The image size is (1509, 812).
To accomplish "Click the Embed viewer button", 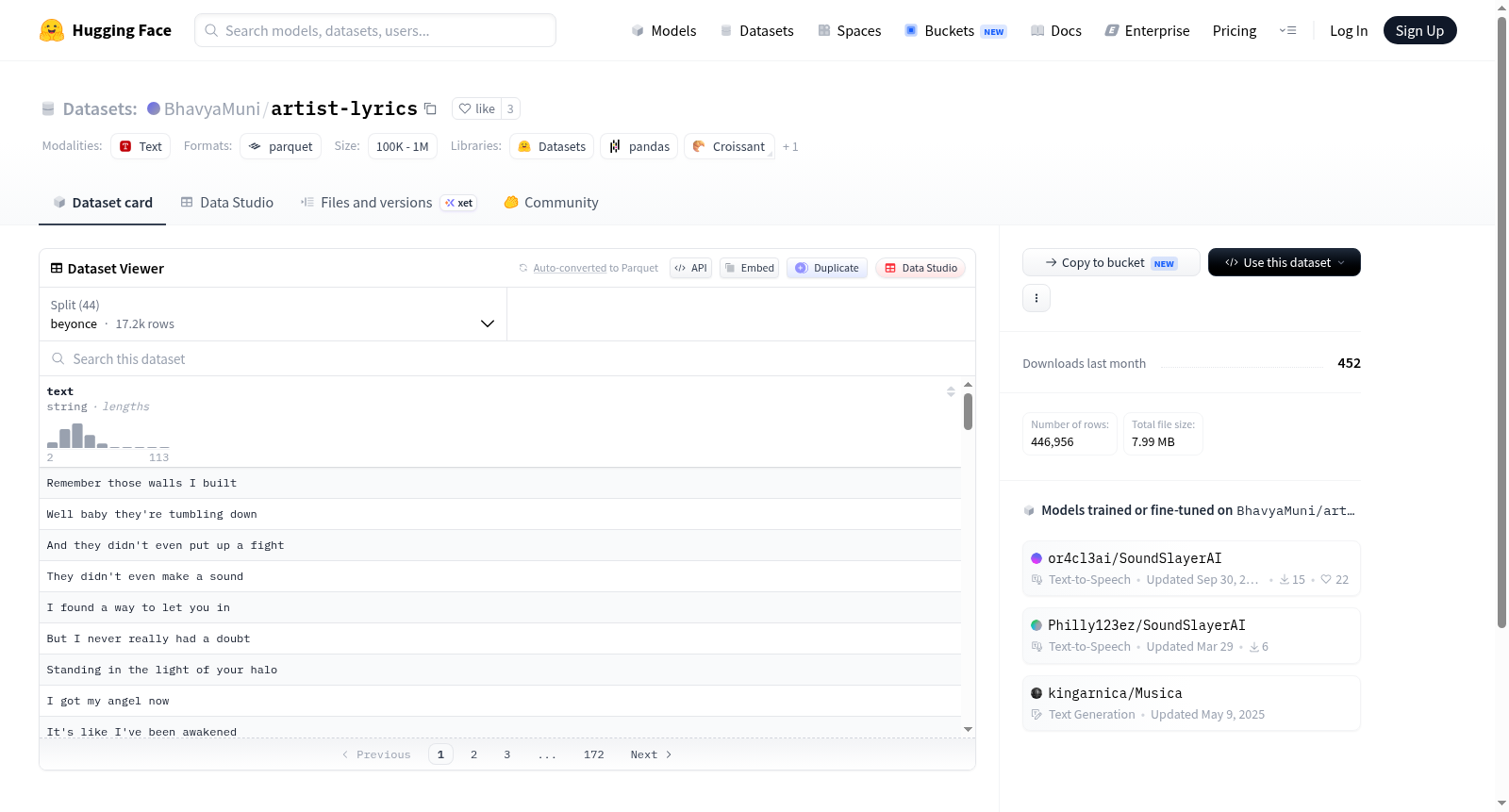I will tap(750, 268).
